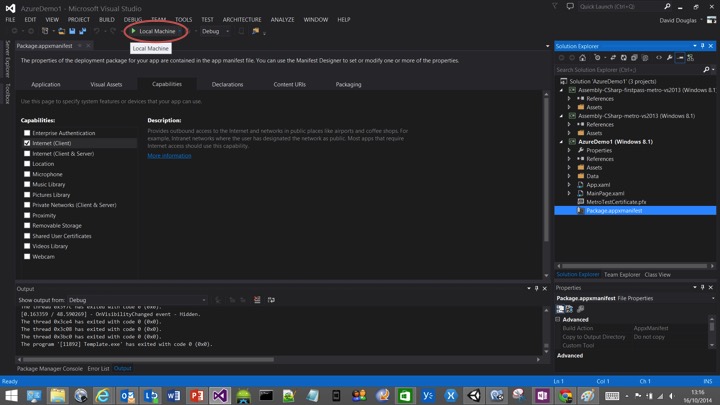Screen dimensions: 720x405
Task: Switch to the Visual Assets tab
Action: [106, 84]
